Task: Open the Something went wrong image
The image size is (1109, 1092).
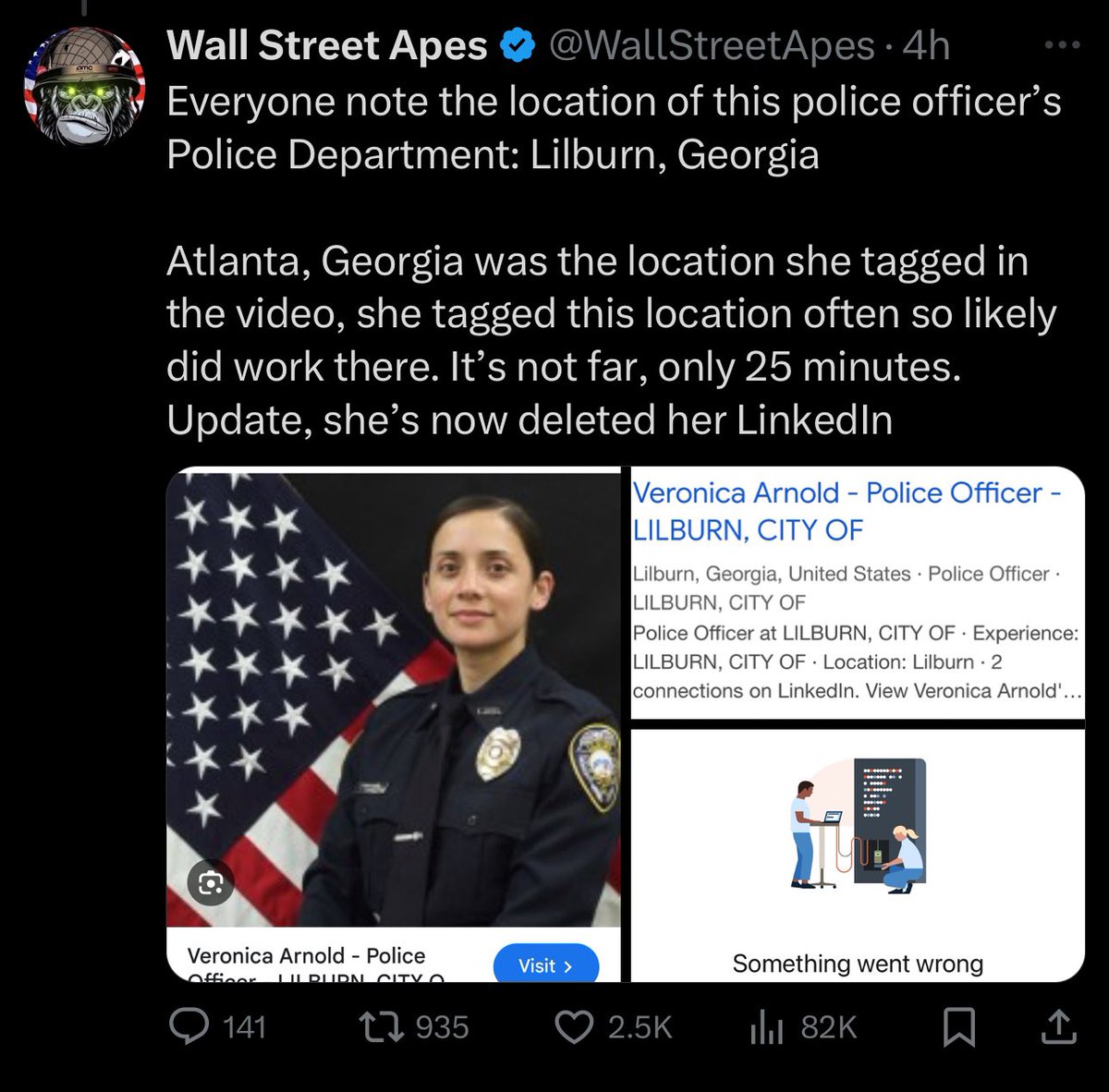Action: click(x=858, y=855)
